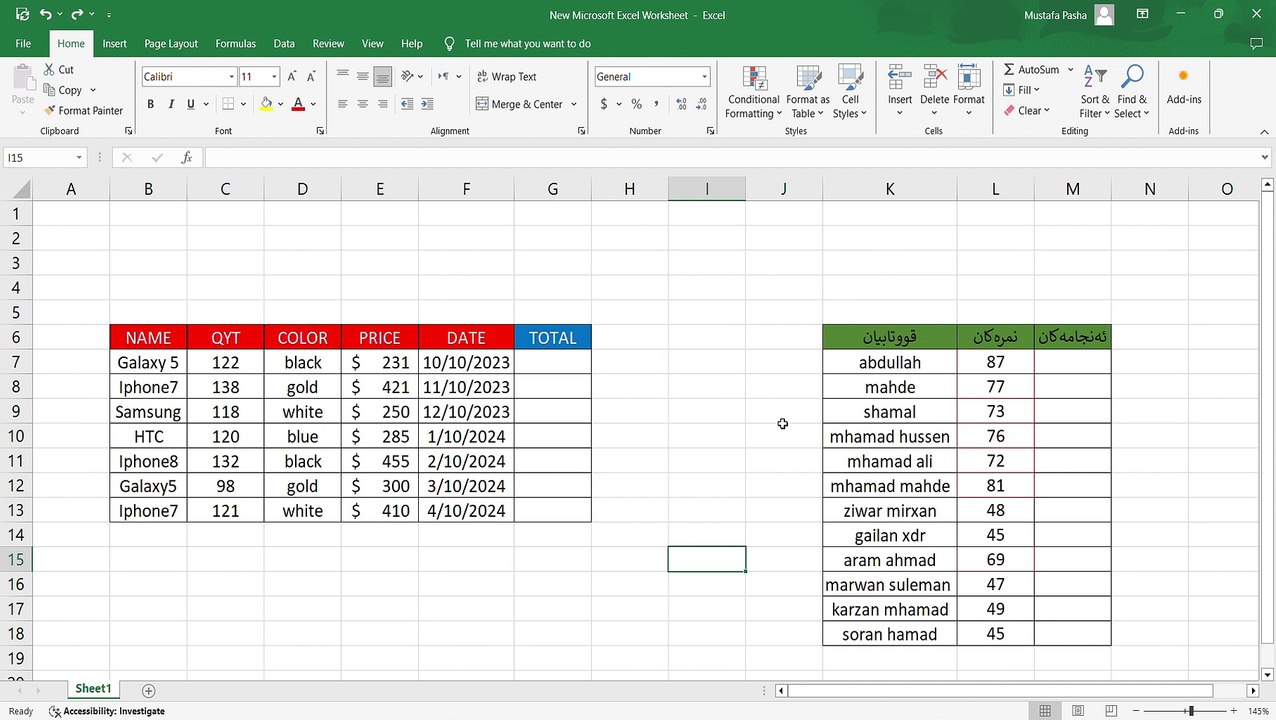Align text to the left
Viewport: 1276px width, 720px height.
pyautogui.click(x=342, y=104)
